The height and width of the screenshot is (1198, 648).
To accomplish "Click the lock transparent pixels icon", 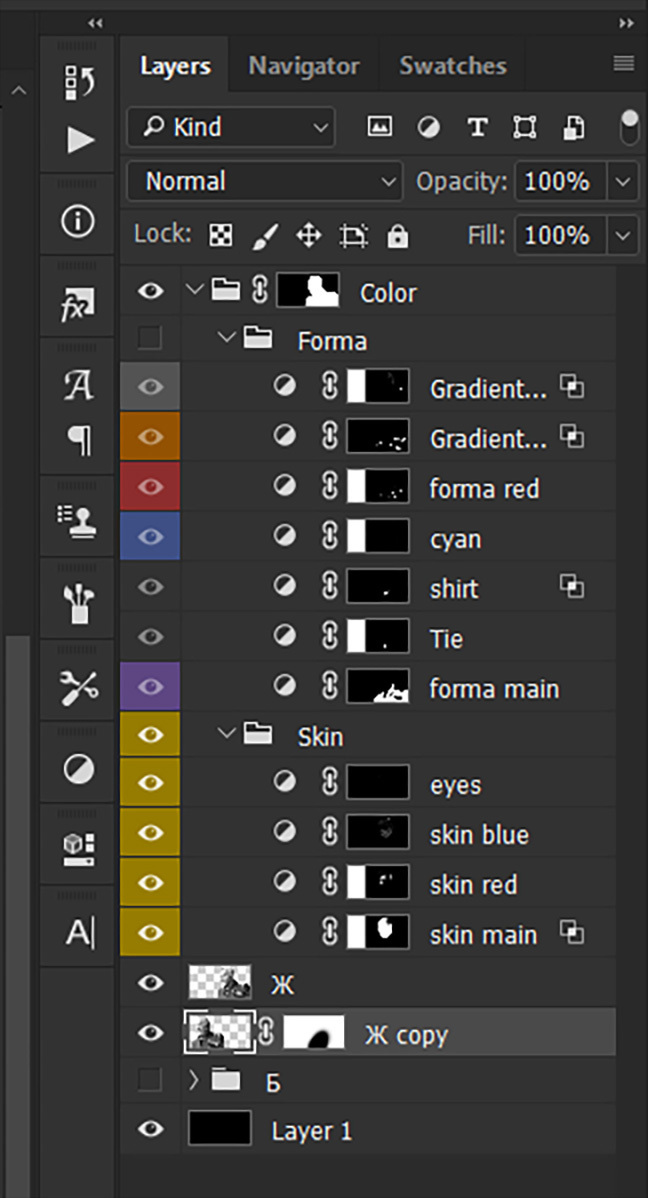I will (220, 236).
